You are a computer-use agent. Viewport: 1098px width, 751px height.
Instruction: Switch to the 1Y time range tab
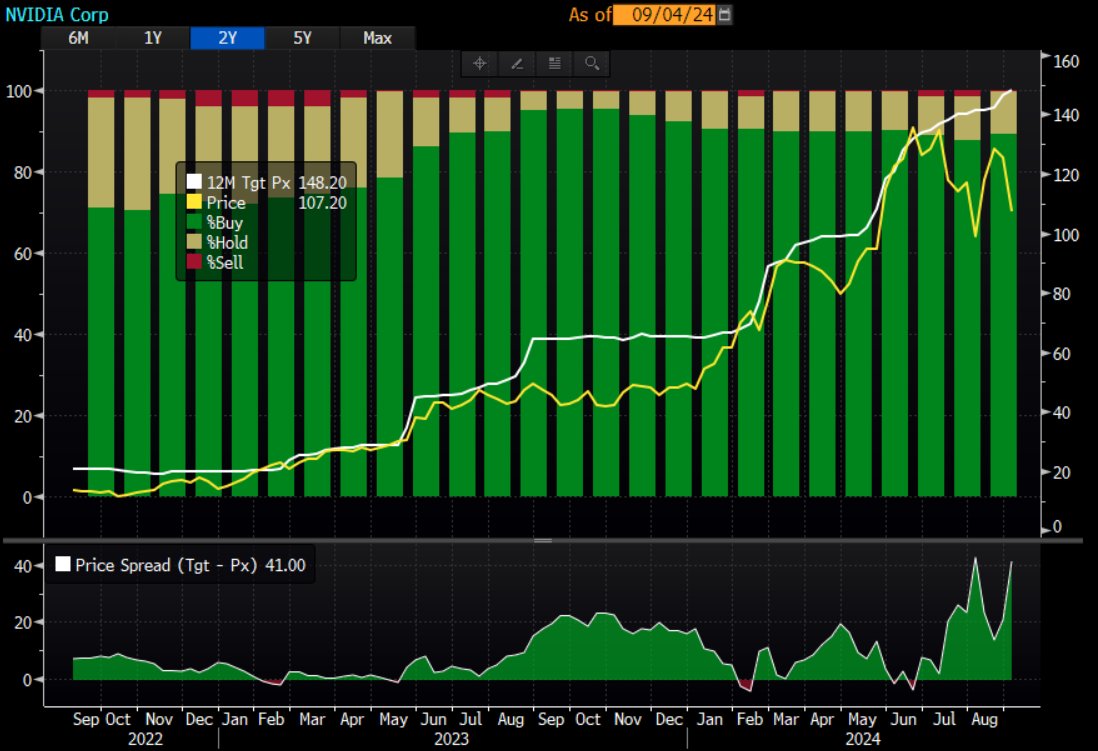152,38
